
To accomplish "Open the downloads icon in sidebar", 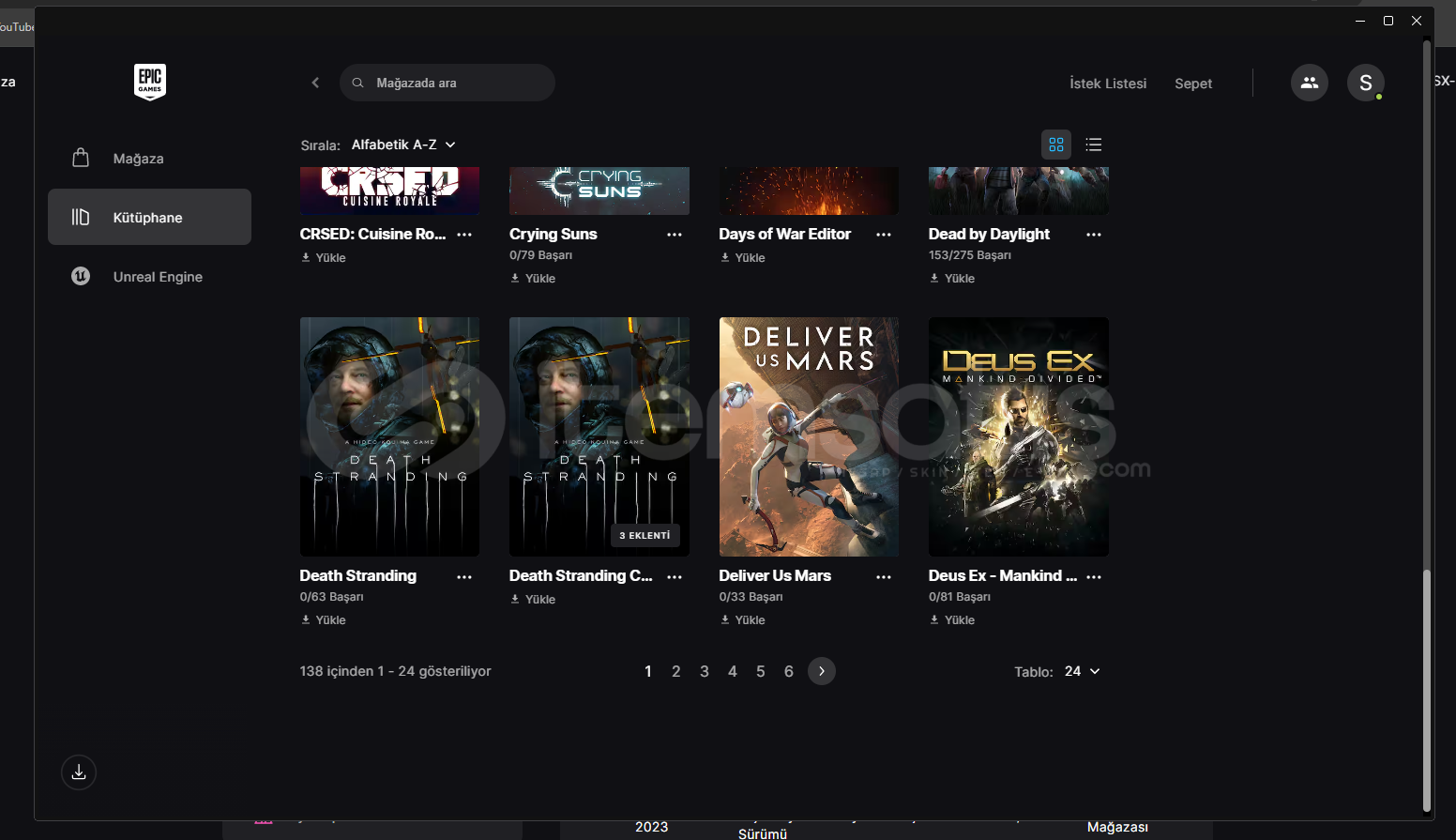I will (79, 771).
